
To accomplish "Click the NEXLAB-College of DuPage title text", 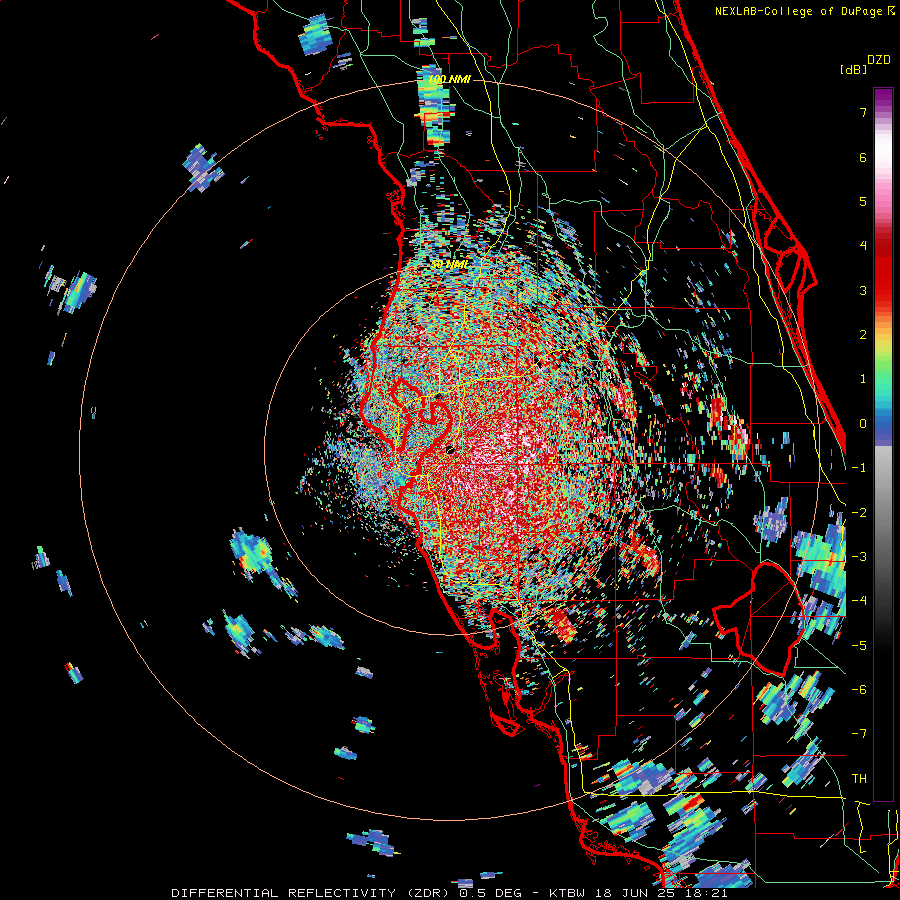I will click(x=798, y=11).
